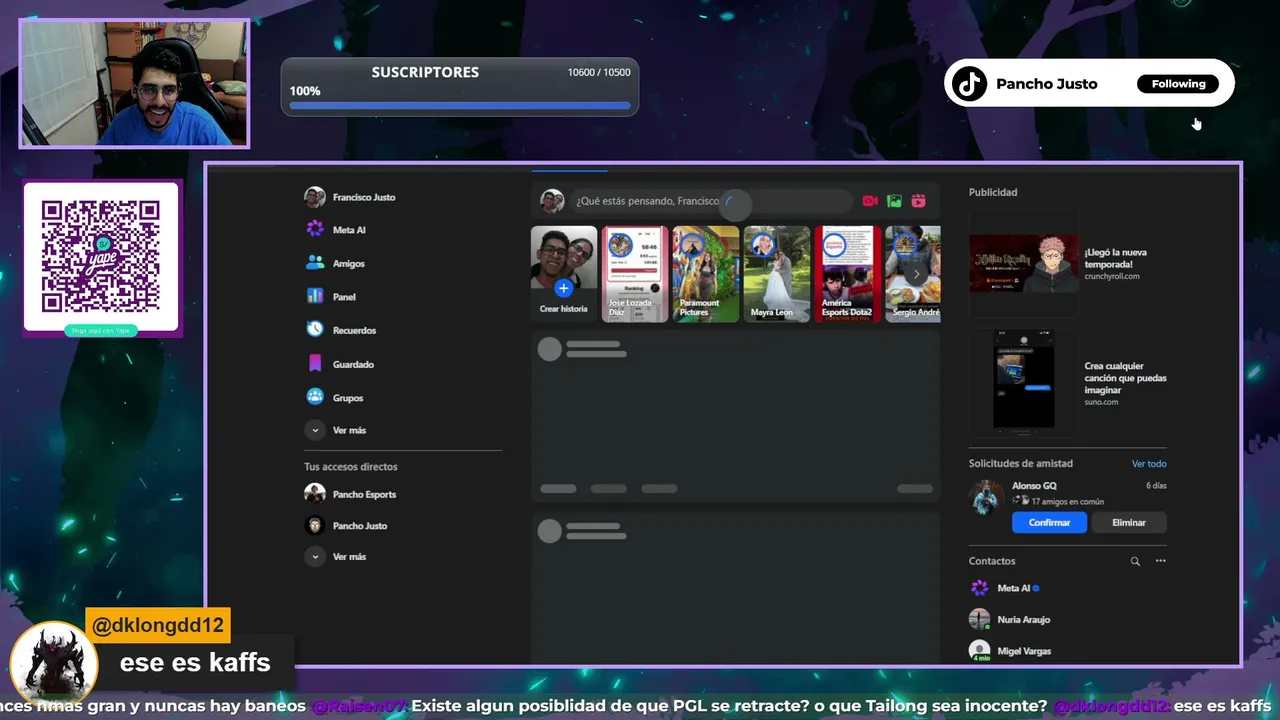Open Guardado saved items
The image size is (1280, 720).
click(340, 364)
